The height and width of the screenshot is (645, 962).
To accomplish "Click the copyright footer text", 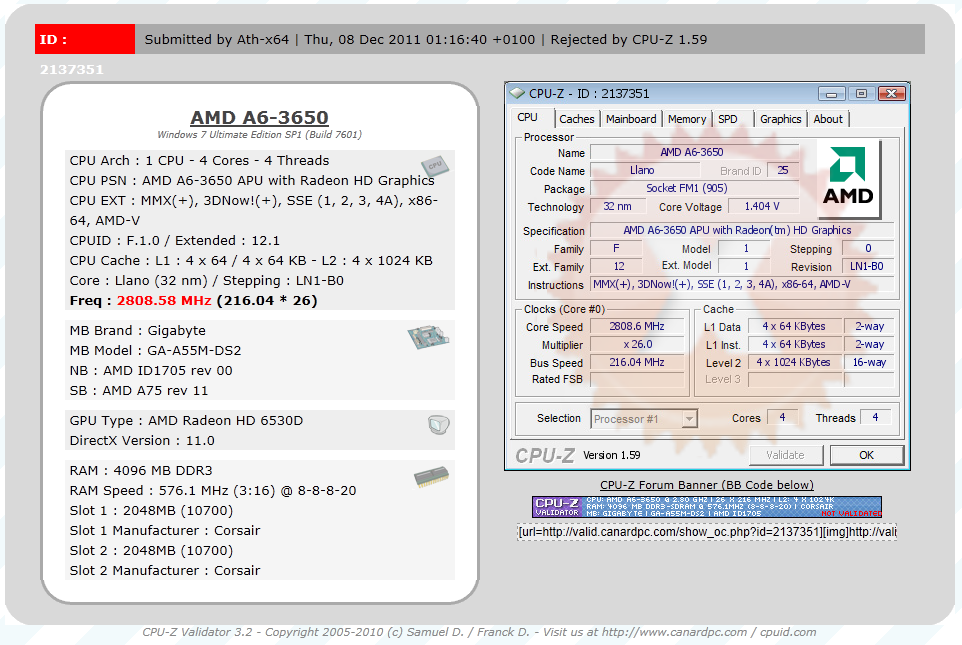I will point(479,632).
